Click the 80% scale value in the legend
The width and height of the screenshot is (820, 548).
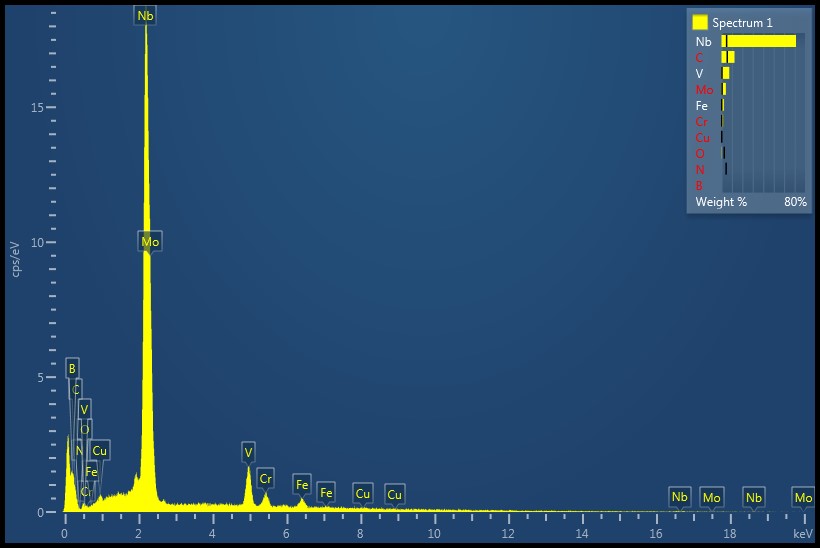click(795, 202)
